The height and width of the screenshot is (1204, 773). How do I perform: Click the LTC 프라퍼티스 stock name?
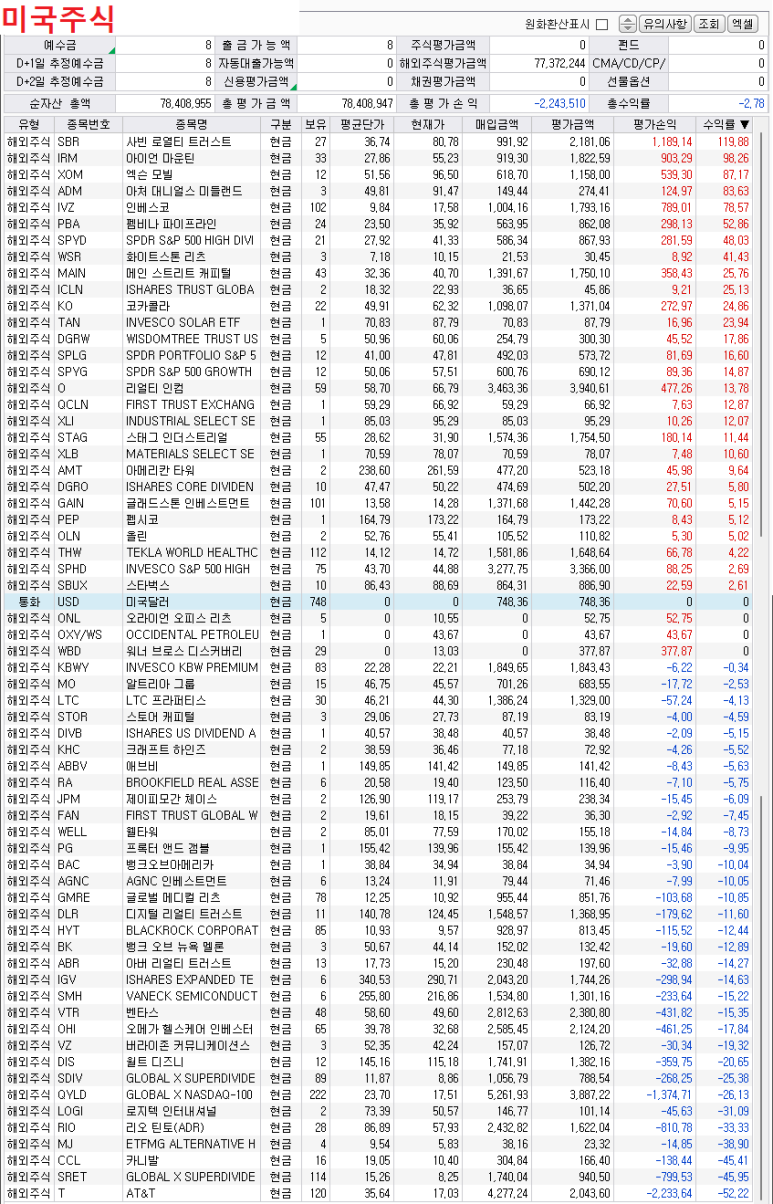[x=166, y=700]
